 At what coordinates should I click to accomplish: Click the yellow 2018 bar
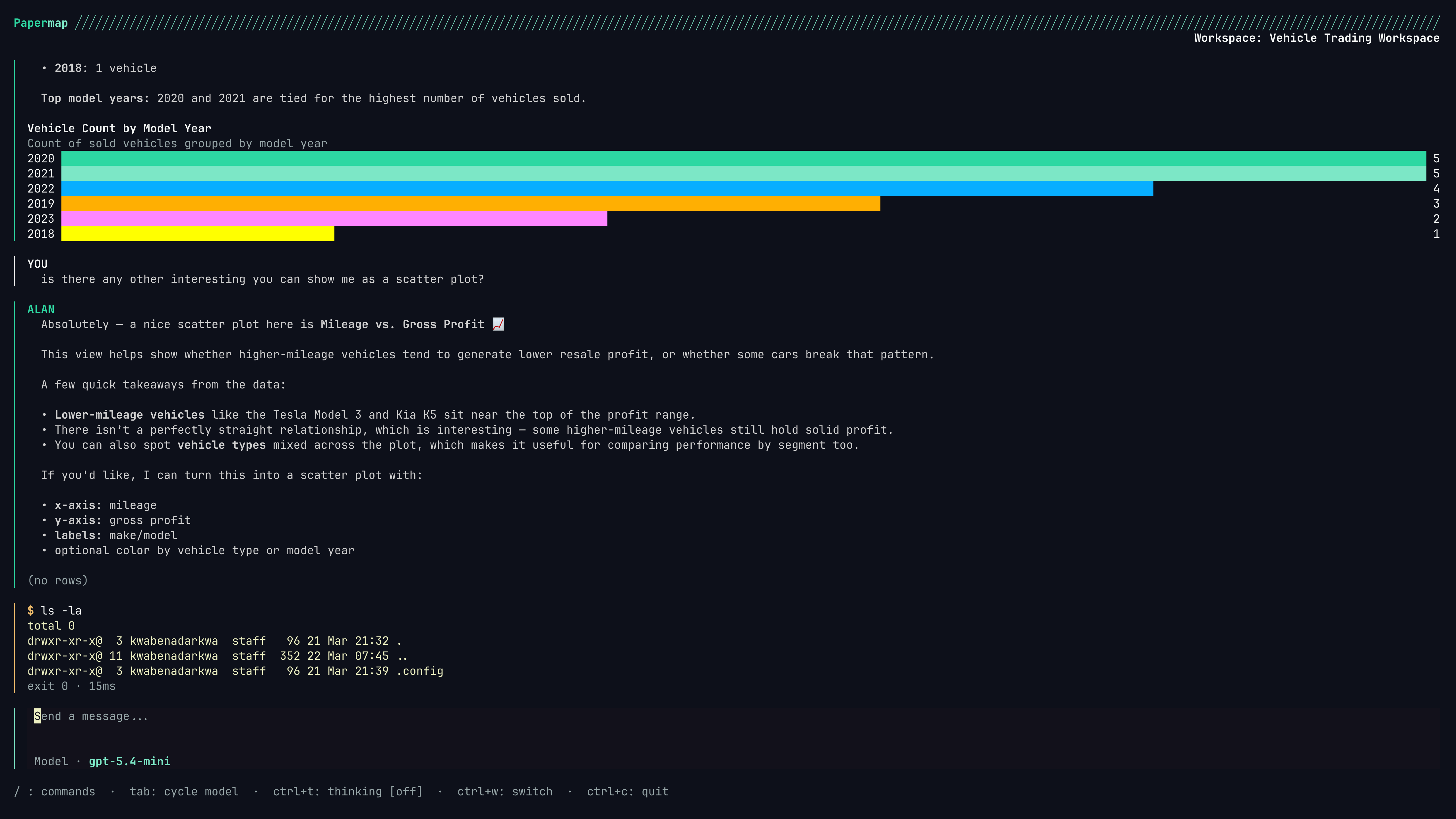198,233
